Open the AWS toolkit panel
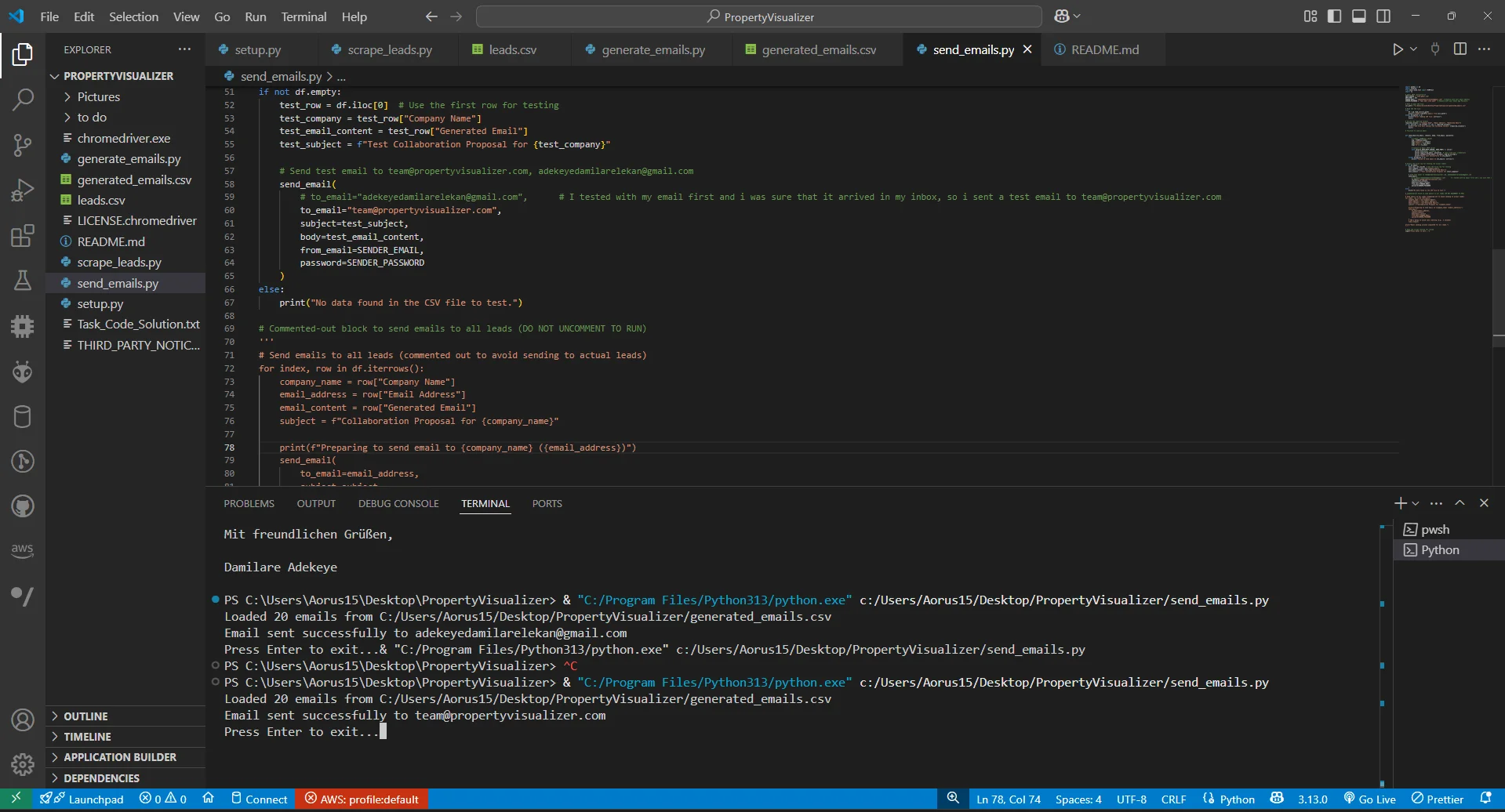The width and height of the screenshot is (1505, 812). tap(23, 550)
